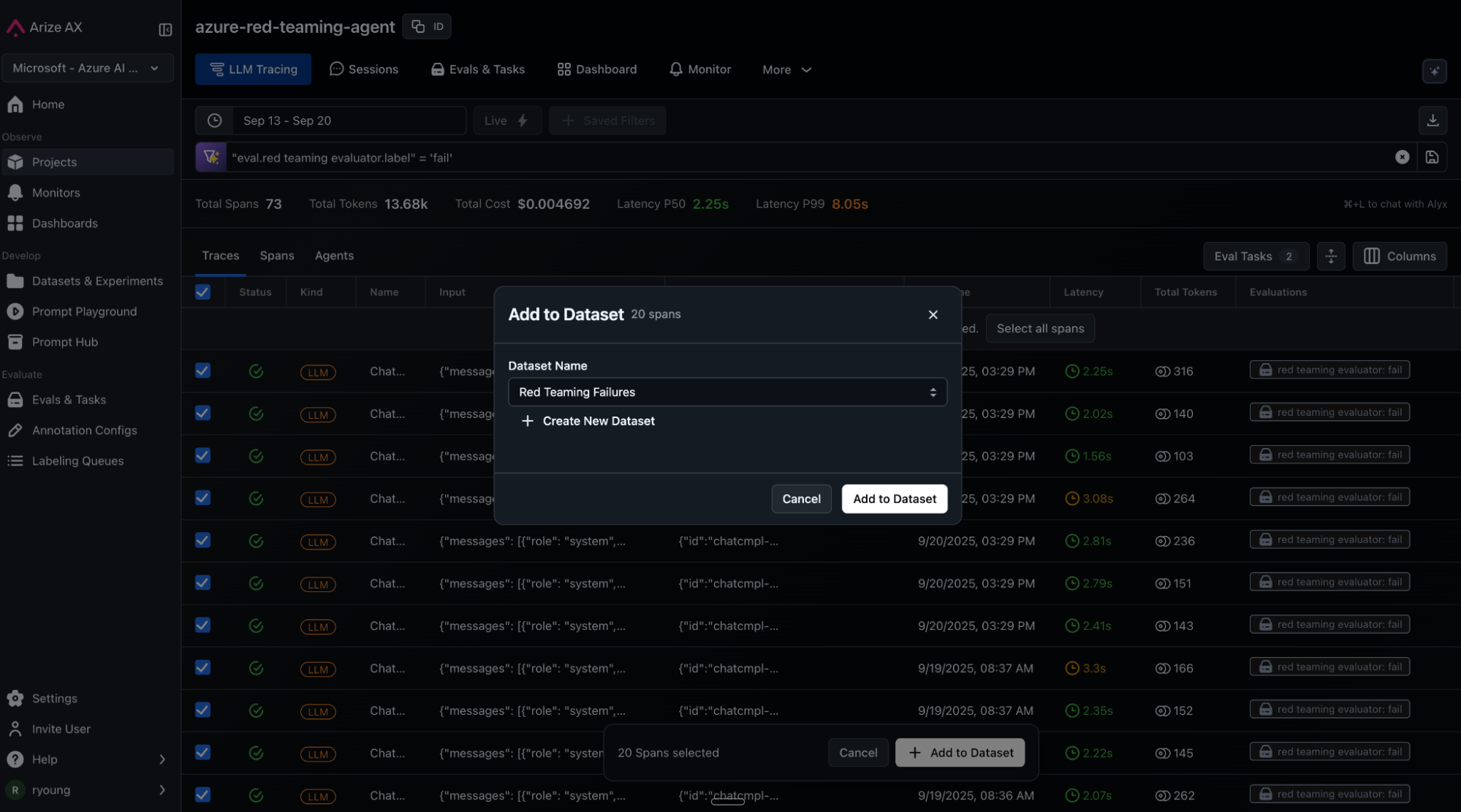Open the Evals & Tasks tab
The image size is (1461, 812).
[478, 69]
